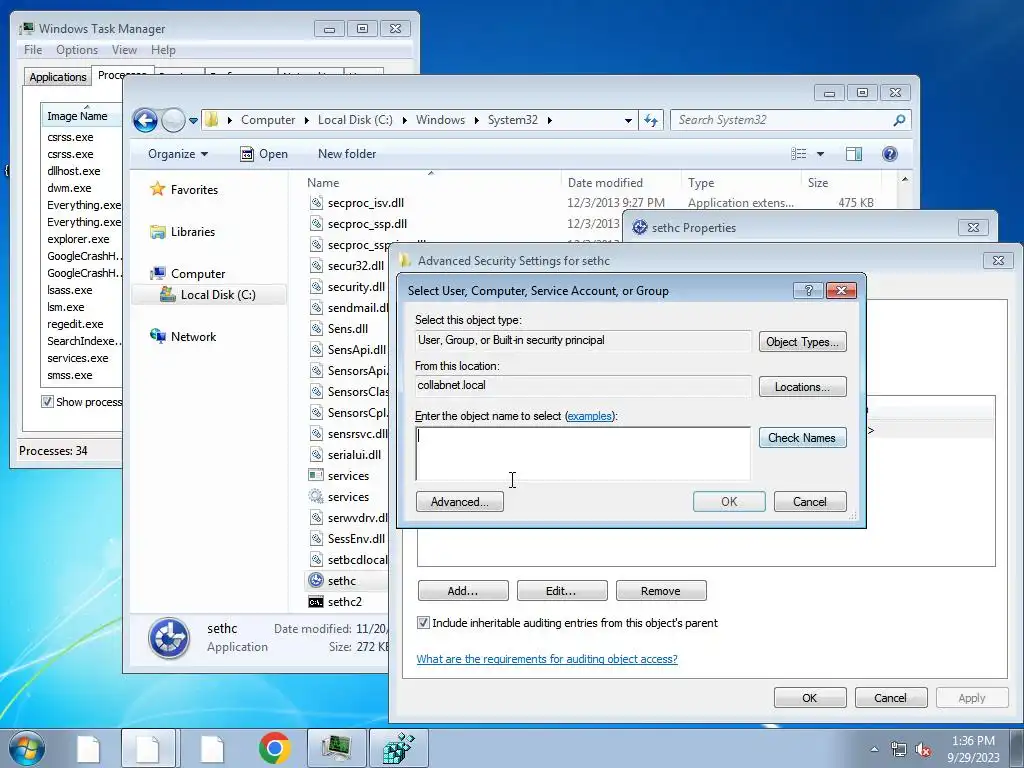Open Google Chrome from the taskbar
The height and width of the screenshot is (768, 1024).
[275, 748]
